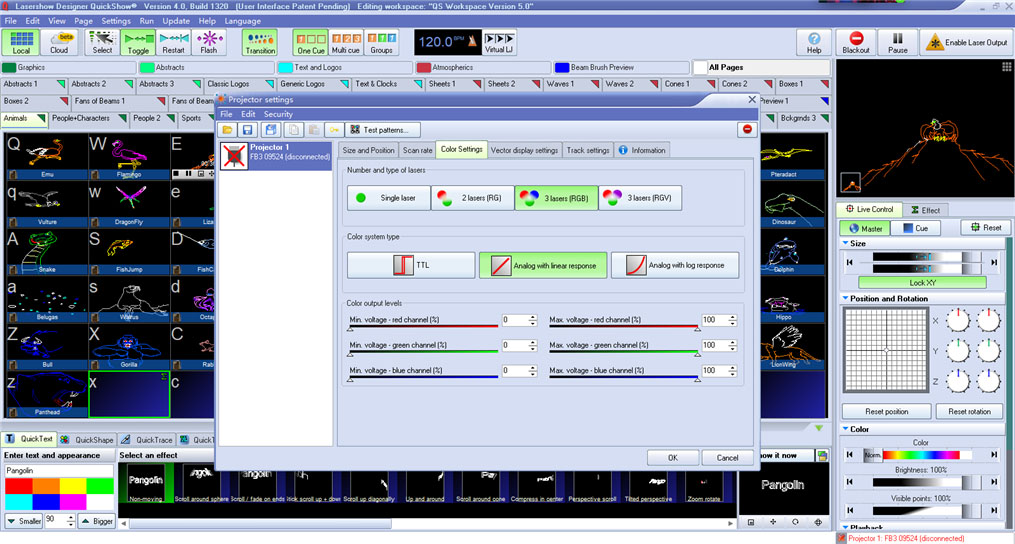
Task: Click the metronome icon next to 120.0 BPM
Action: pyautogui.click(x=473, y=42)
